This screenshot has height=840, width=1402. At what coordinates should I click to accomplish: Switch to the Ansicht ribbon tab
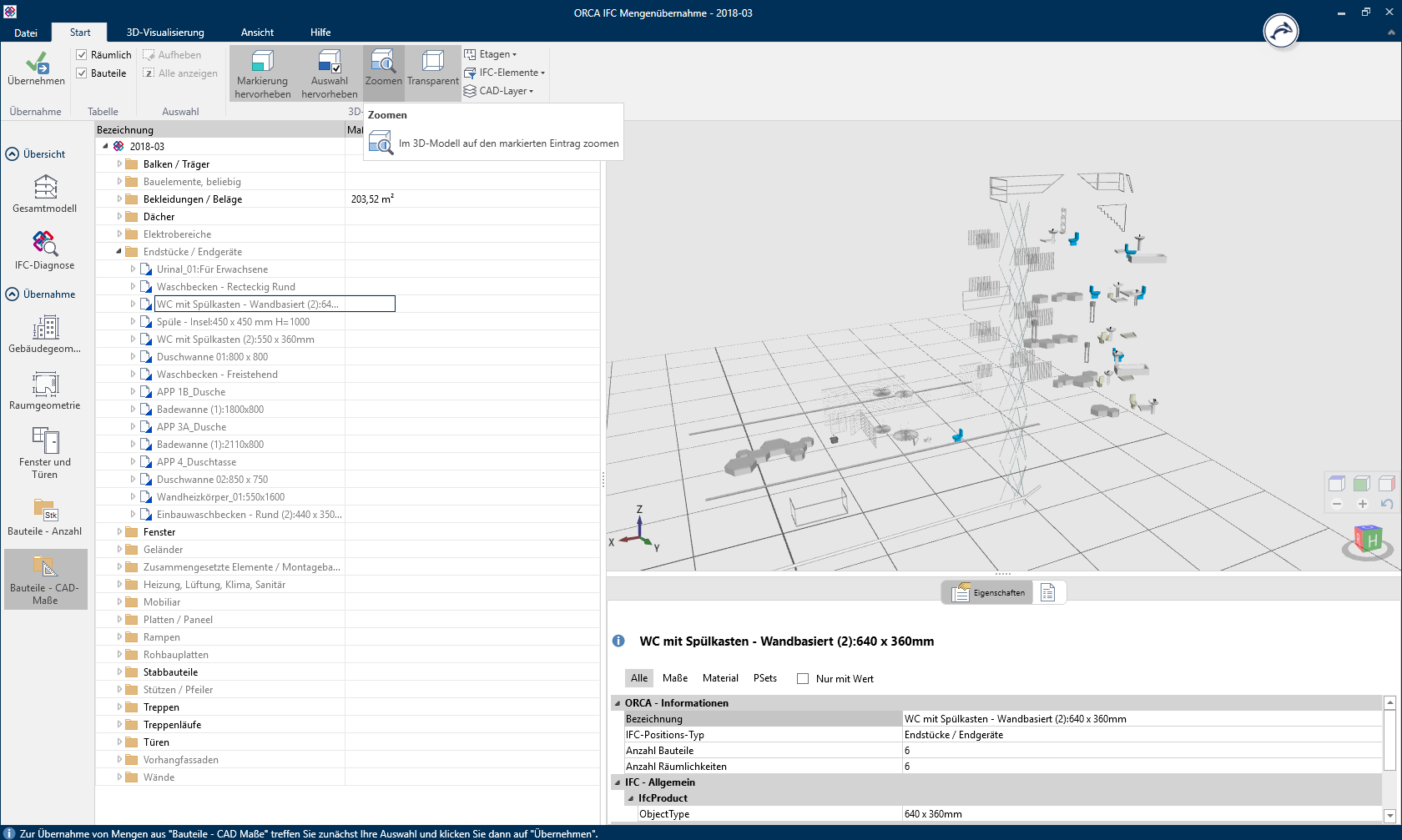[257, 33]
